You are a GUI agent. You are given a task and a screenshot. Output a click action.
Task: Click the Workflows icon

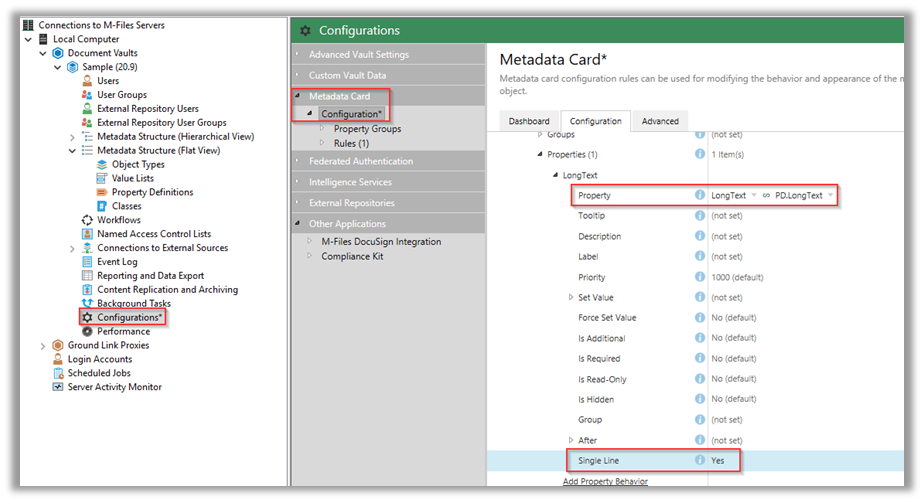pyautogui.click(x=87, y=220)
